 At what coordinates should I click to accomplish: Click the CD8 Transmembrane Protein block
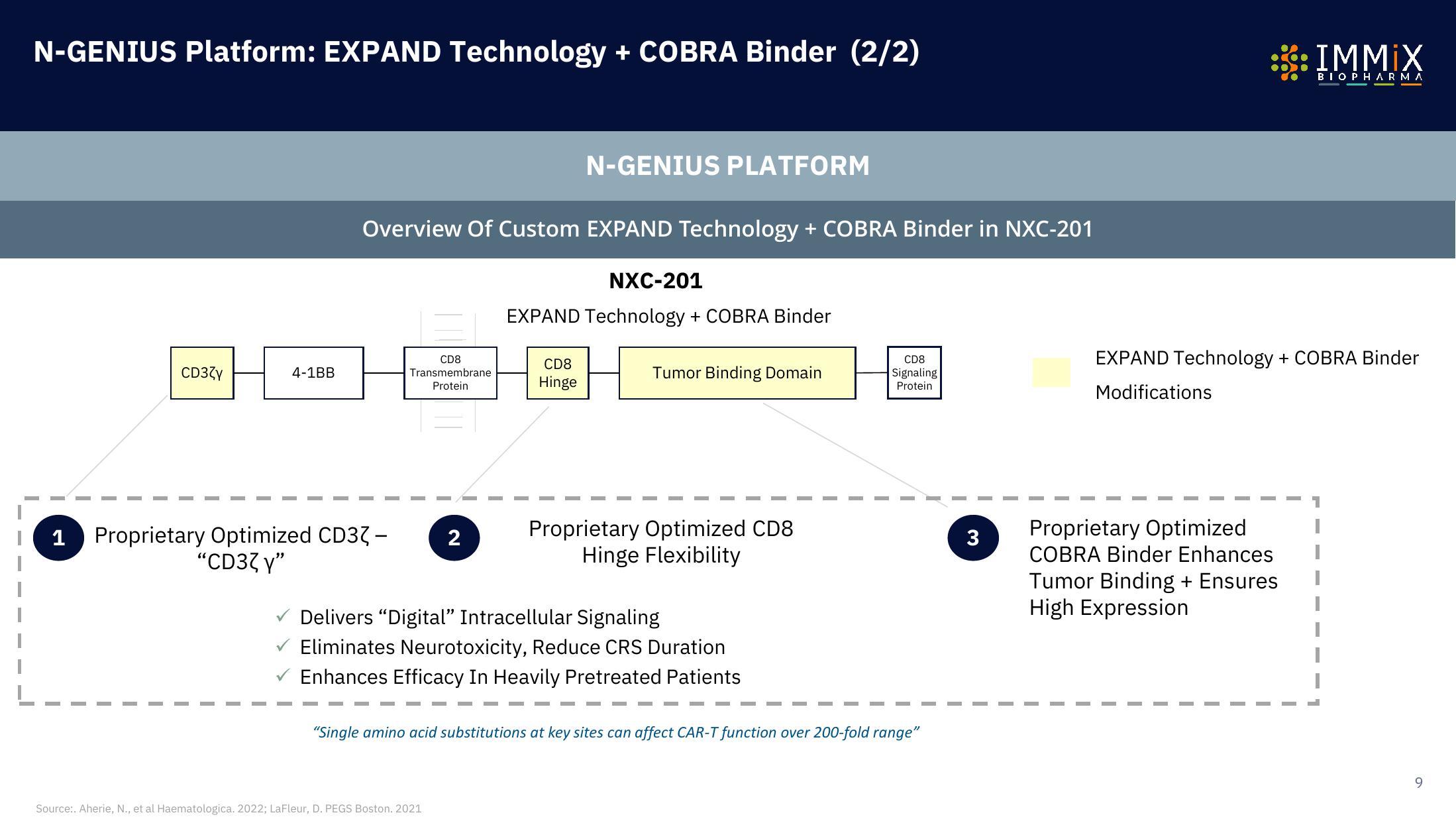click(x=449, y=373)
